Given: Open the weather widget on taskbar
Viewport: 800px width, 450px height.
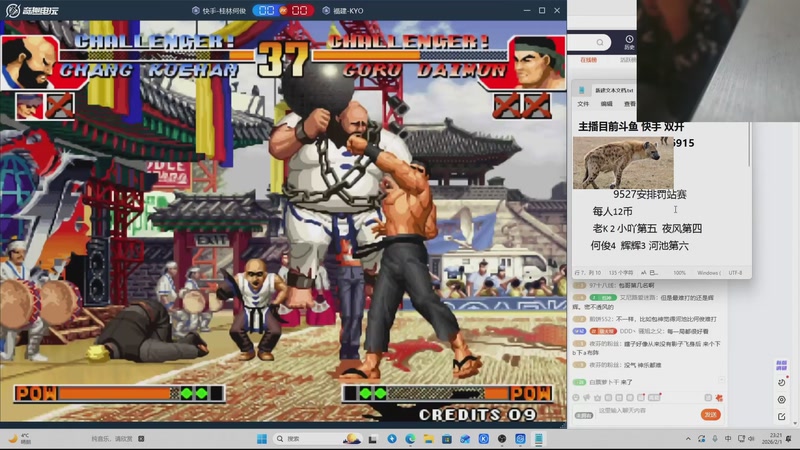Looking at the screenshot, I should coord(20,438).
